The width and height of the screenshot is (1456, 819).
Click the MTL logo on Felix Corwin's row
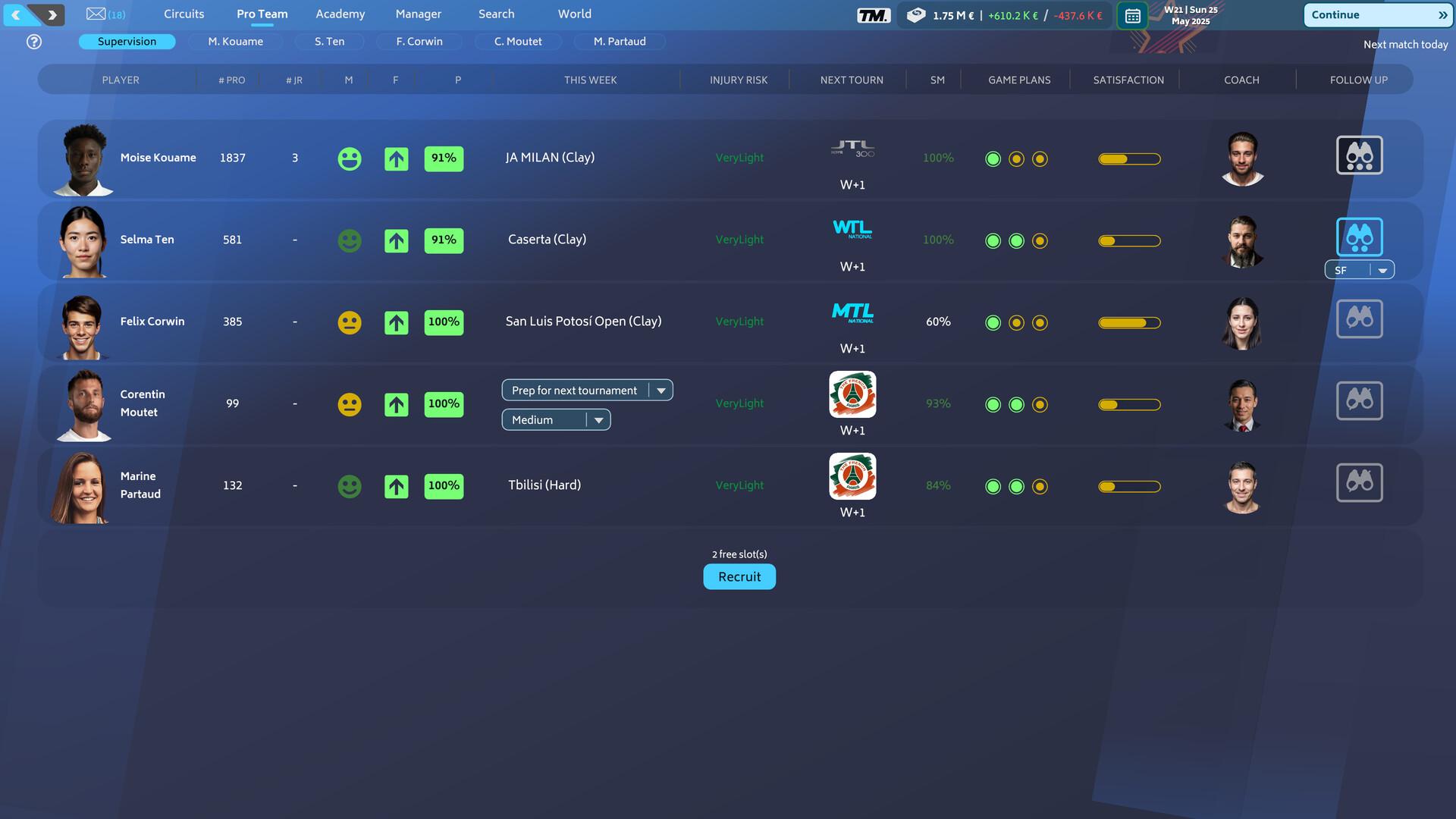(852, 312)
